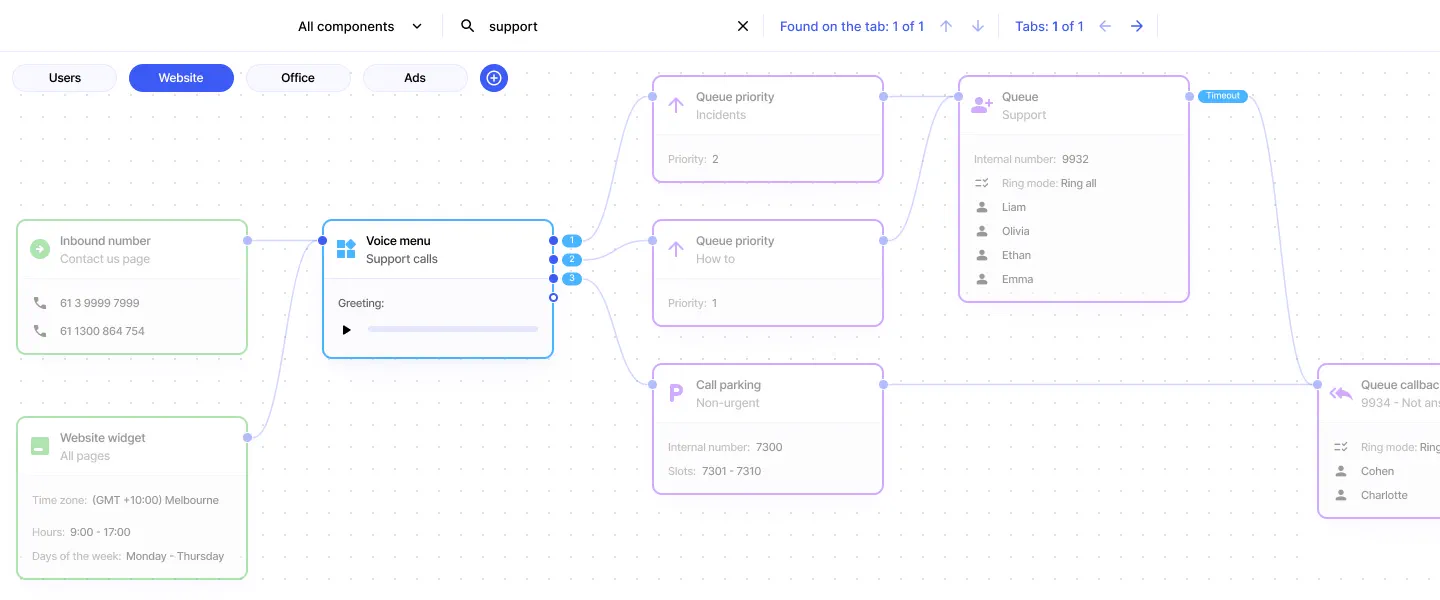Clear the search with the X button
This screenshot has width=1440, height=600.
(743, 27)
